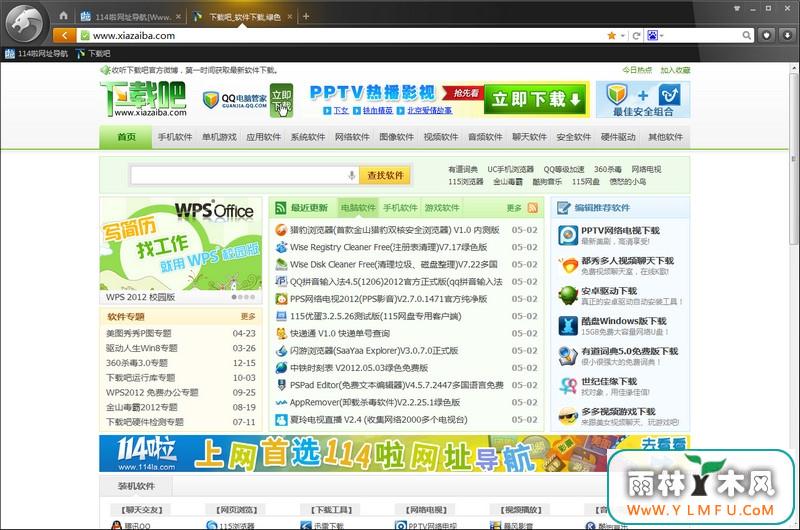Click the Wise Disk Cleaner entry icon
Screen dimensions: 800x530
281,265
